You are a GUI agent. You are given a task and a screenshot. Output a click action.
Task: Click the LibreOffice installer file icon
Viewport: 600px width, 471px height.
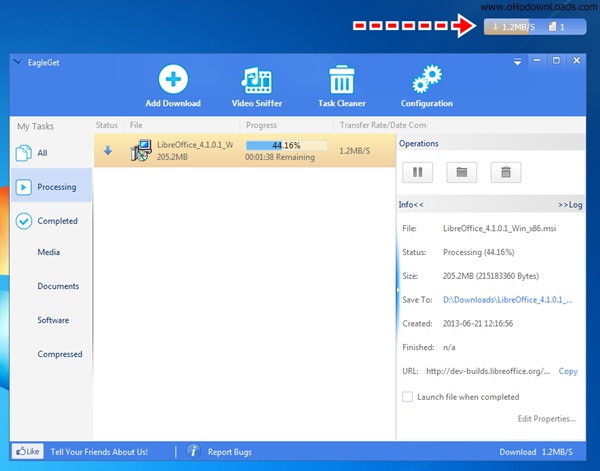coord(141,150)
